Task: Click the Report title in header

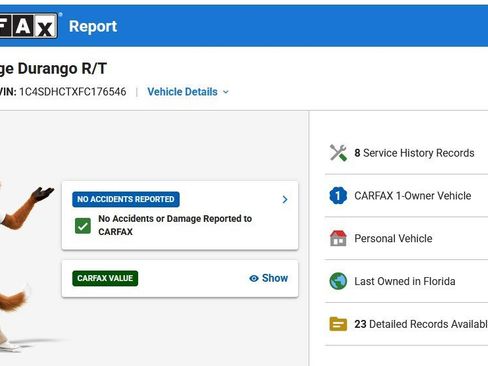Action: pyautogui.click(x=93, y=26)
